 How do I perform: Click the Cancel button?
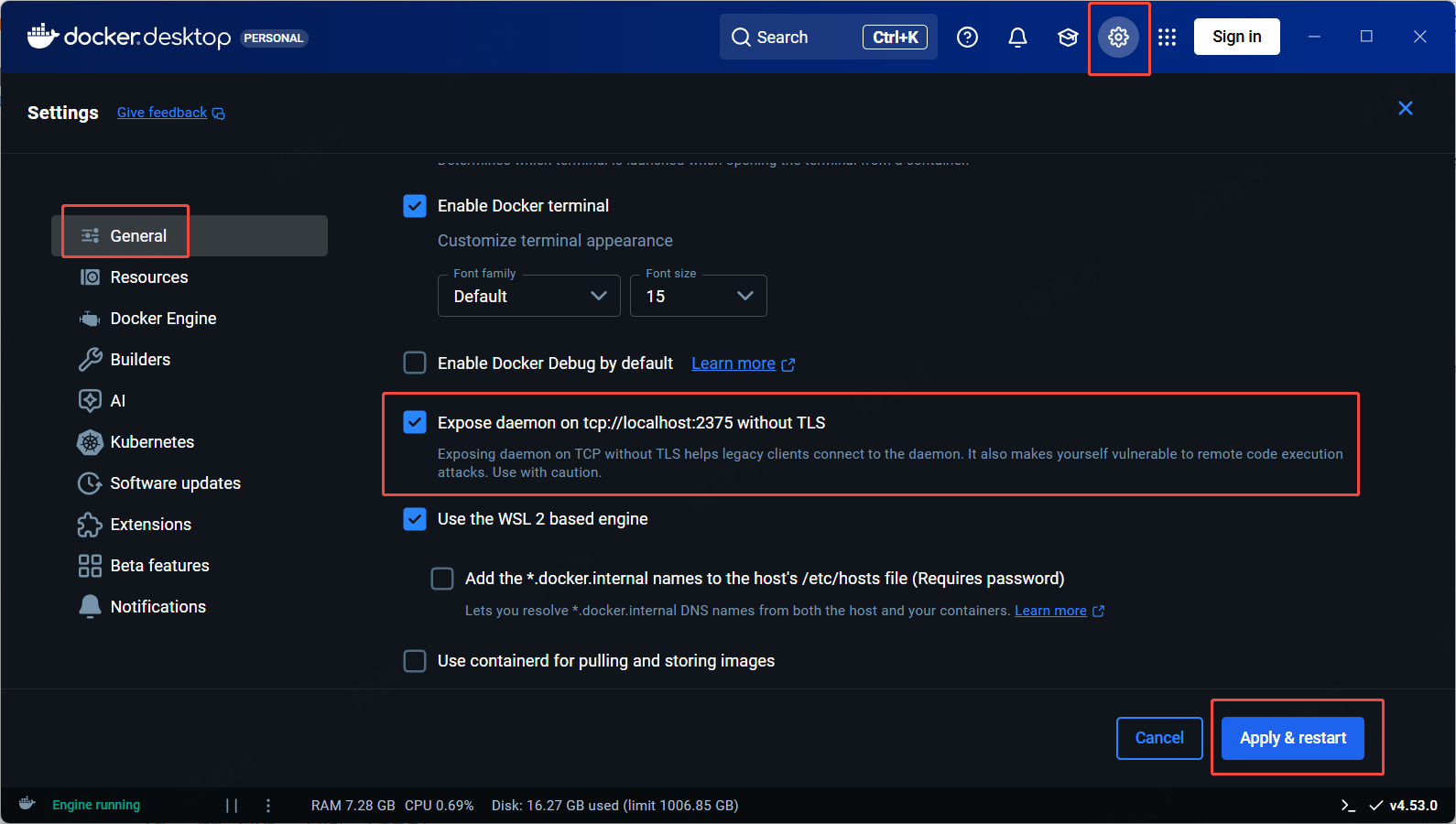click(x=1159, y=738)
